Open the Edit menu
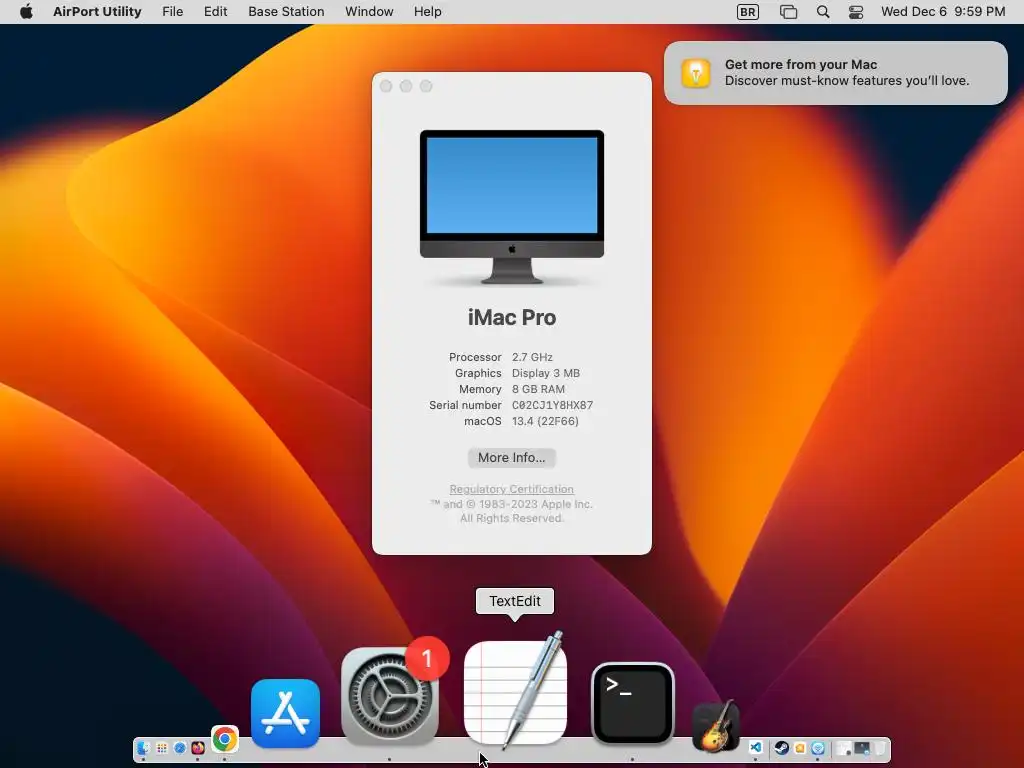Viewport: 1024px width, 768px height. (216, 12)
